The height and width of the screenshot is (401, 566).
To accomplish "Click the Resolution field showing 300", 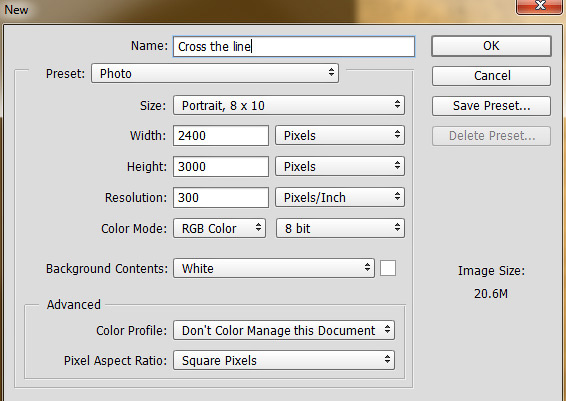I will (x=221, y=197).
